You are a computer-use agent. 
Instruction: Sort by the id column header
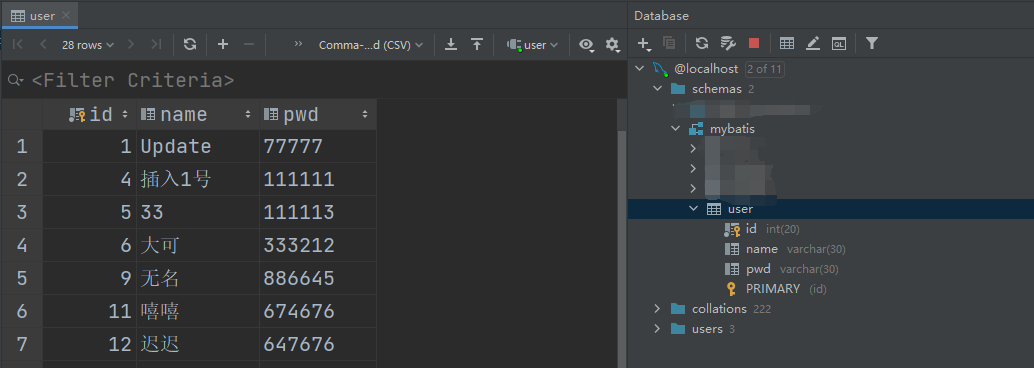(x=90, y=115)
